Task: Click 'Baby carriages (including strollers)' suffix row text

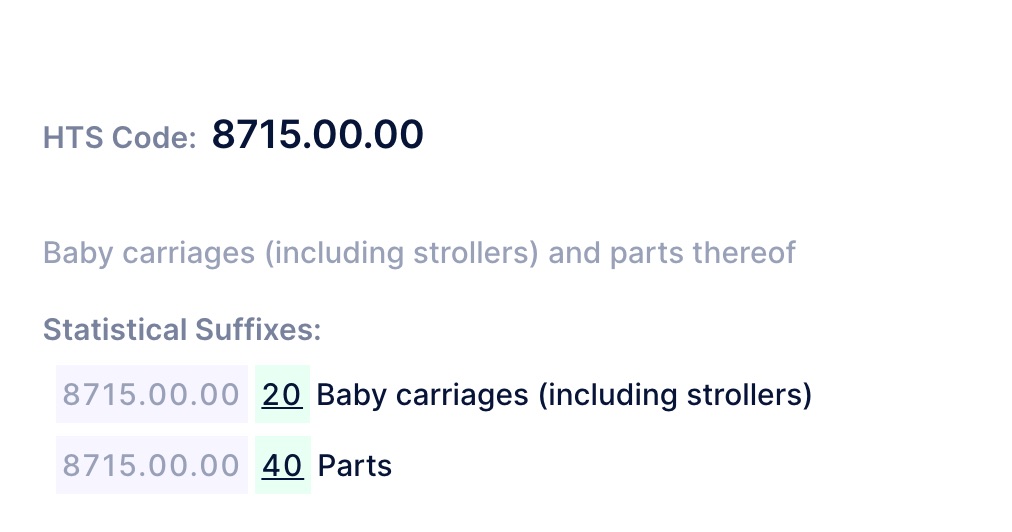Action: pyautogui.click(x=563, y=395)
